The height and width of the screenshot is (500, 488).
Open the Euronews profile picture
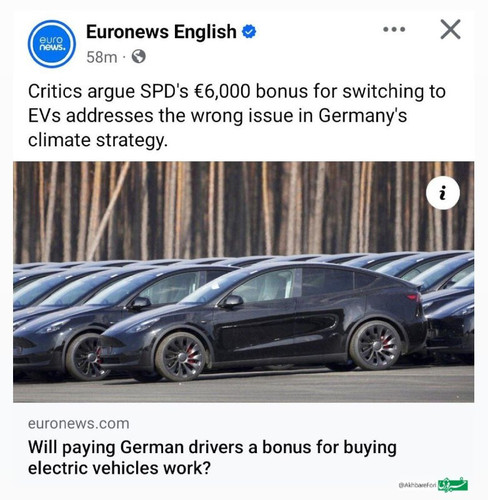[52, 44]
